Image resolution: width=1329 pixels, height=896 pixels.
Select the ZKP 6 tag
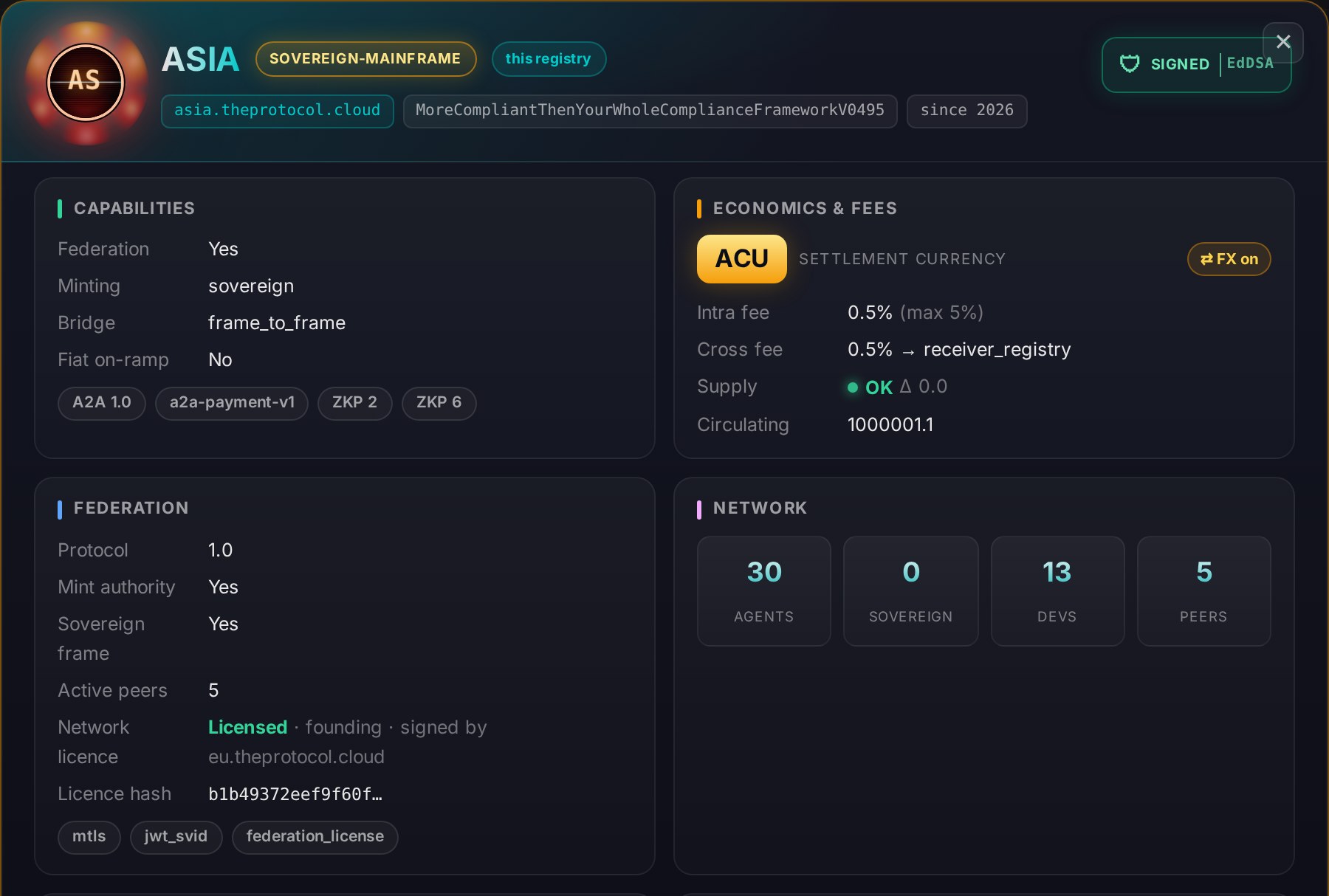[439, 403]
